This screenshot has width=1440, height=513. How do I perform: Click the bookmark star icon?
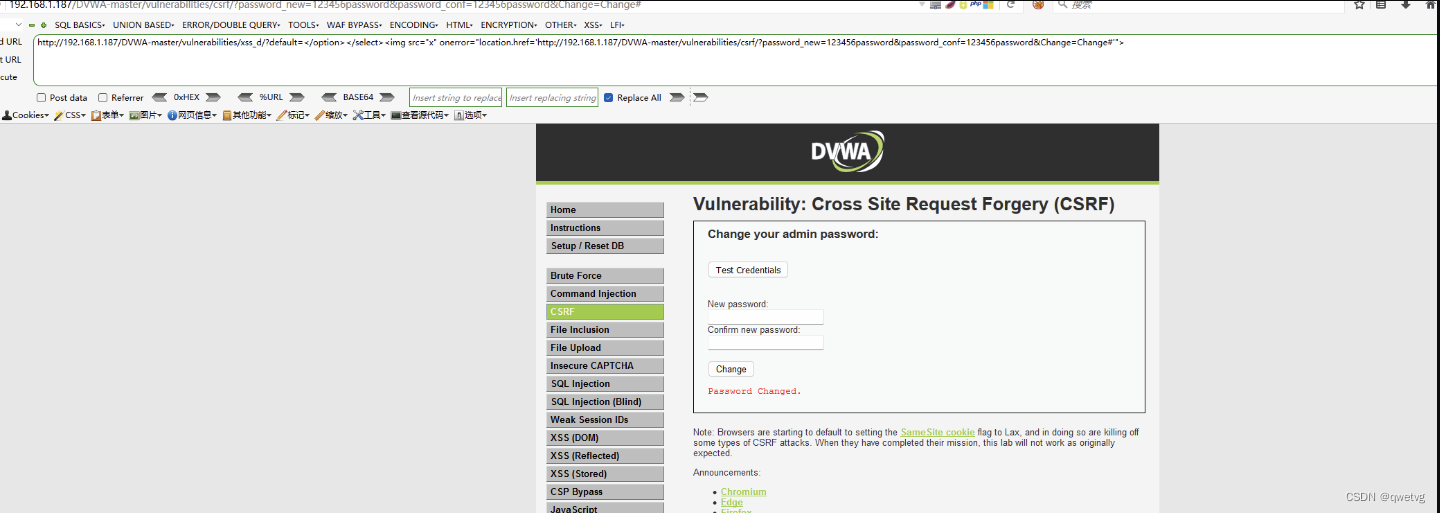(x=1359, y=5)
